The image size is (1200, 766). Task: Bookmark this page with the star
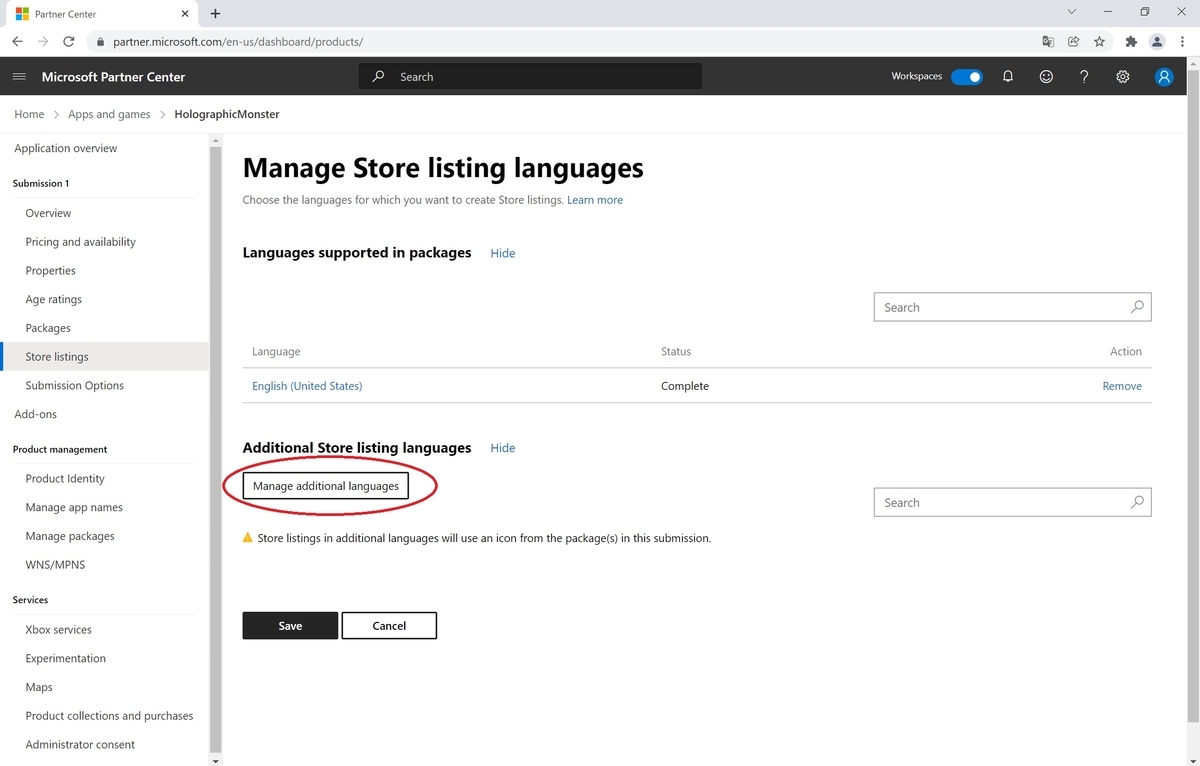coord(1099,42)
